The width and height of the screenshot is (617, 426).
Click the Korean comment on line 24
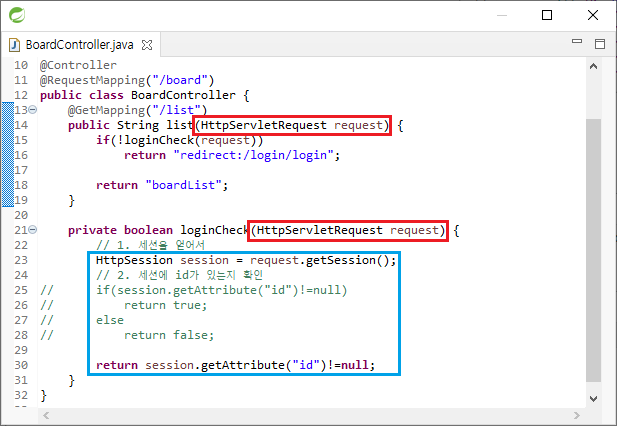179,275
